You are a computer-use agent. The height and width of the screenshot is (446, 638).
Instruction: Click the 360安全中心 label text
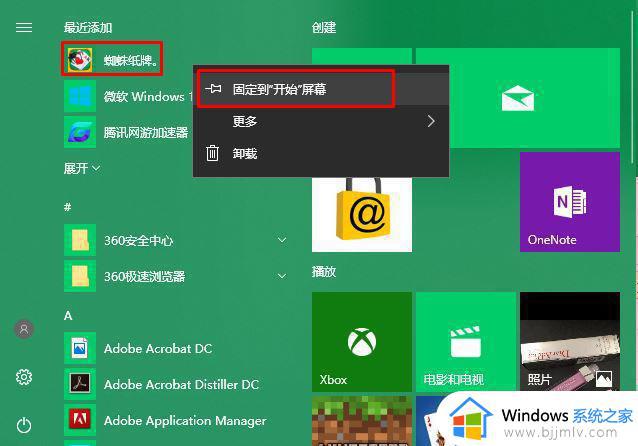point(139,240)
